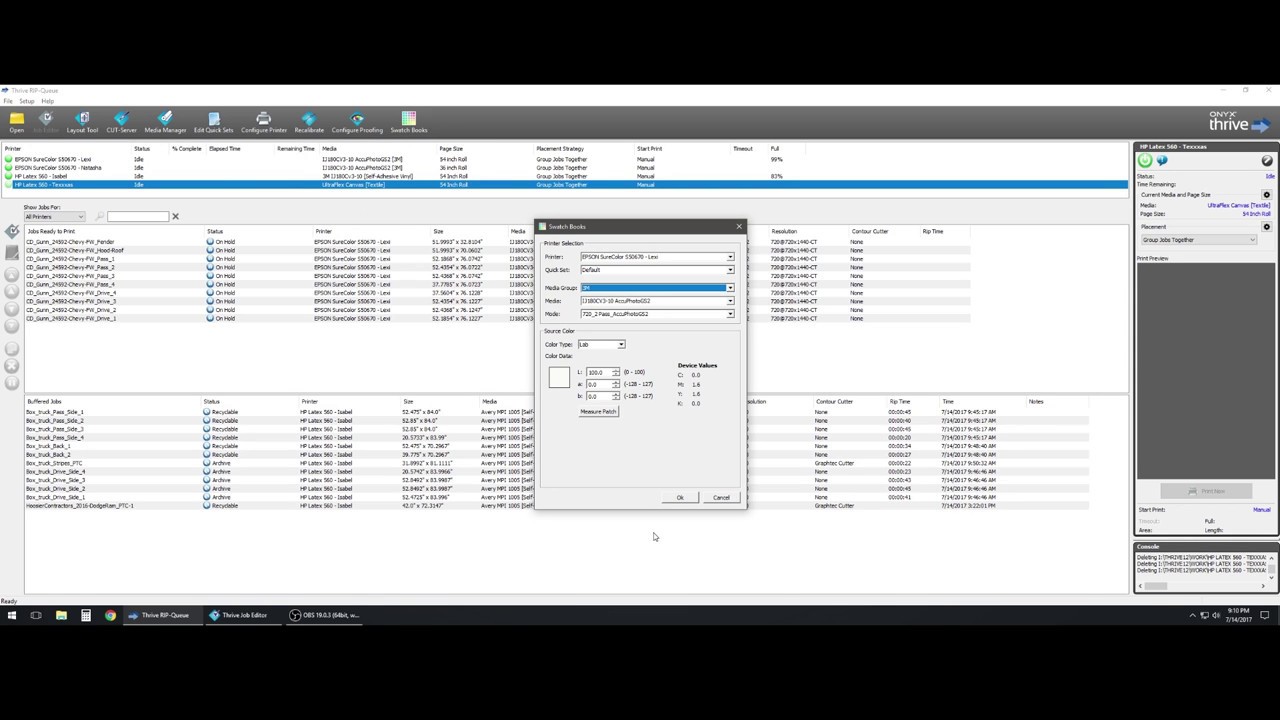This screenshot has width=1280, height=720.
Task: Open the File menu
Action: (8, 101)
